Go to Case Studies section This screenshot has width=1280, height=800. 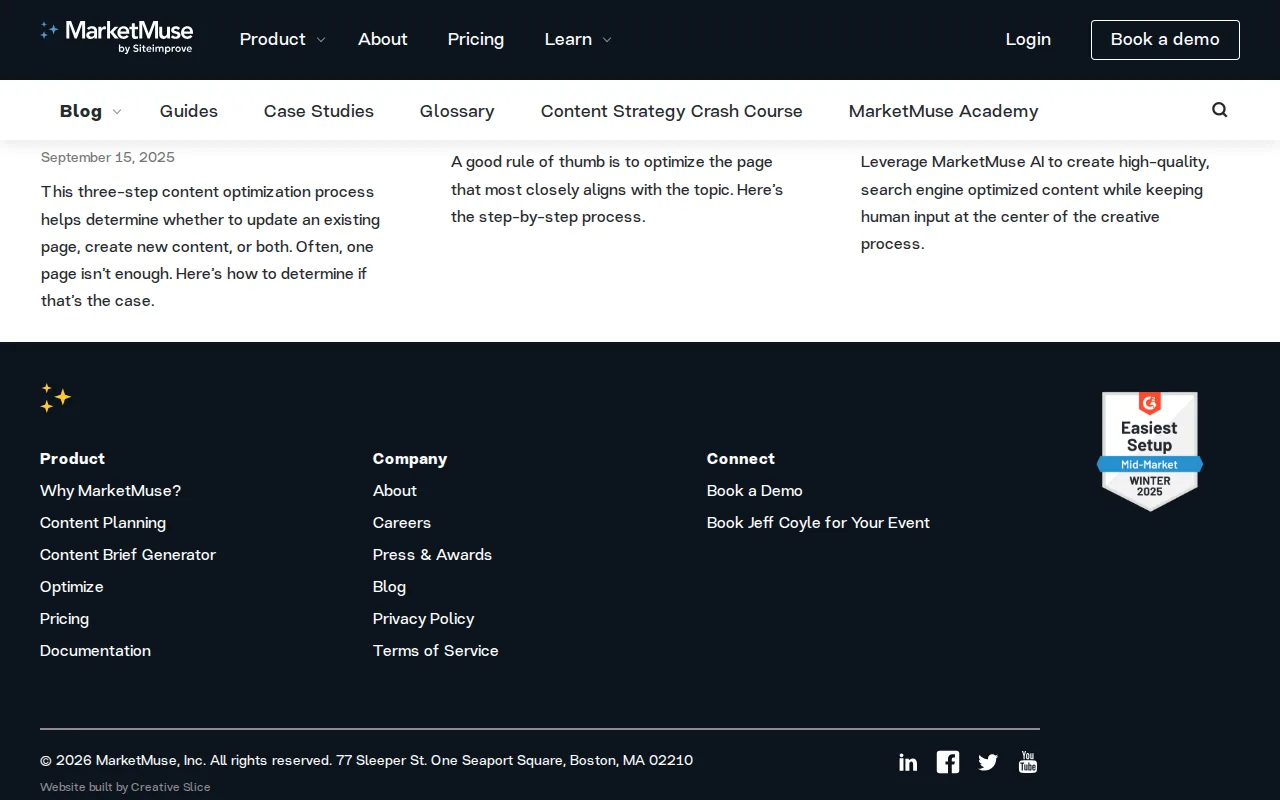(x=319, y=111)
